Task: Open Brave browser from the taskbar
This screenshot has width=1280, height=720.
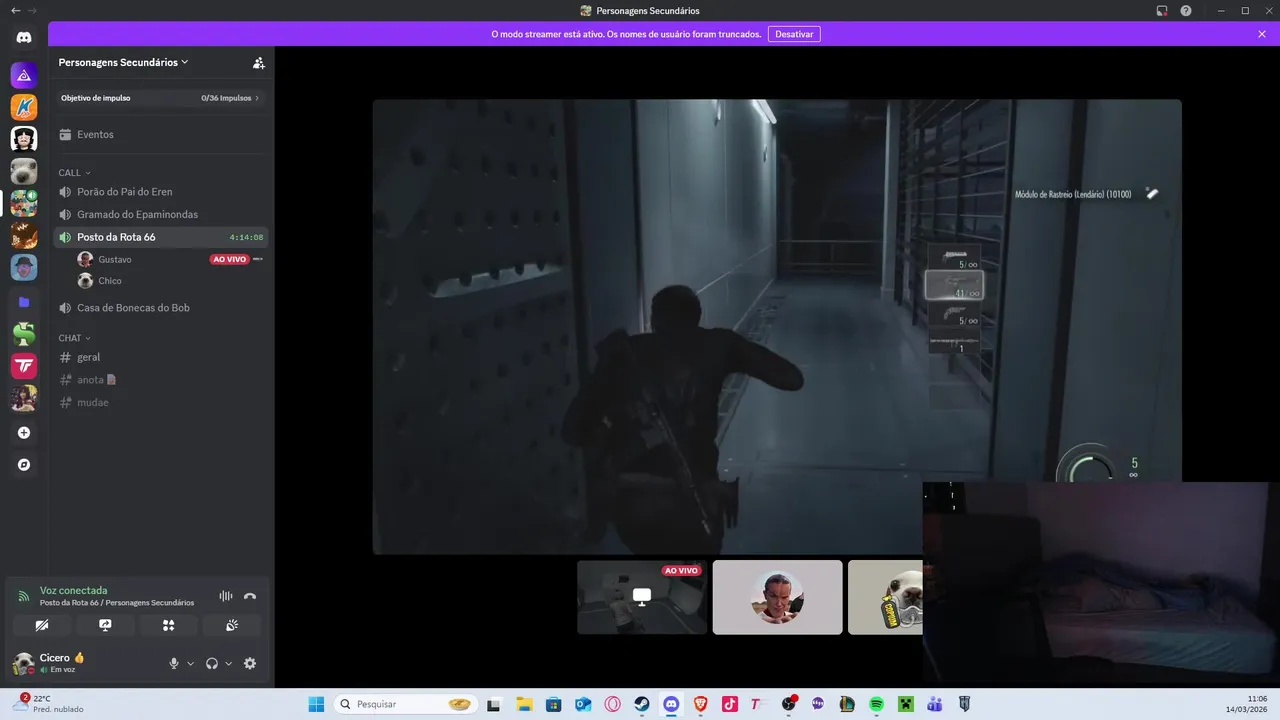Action: (x=700, y=704)
